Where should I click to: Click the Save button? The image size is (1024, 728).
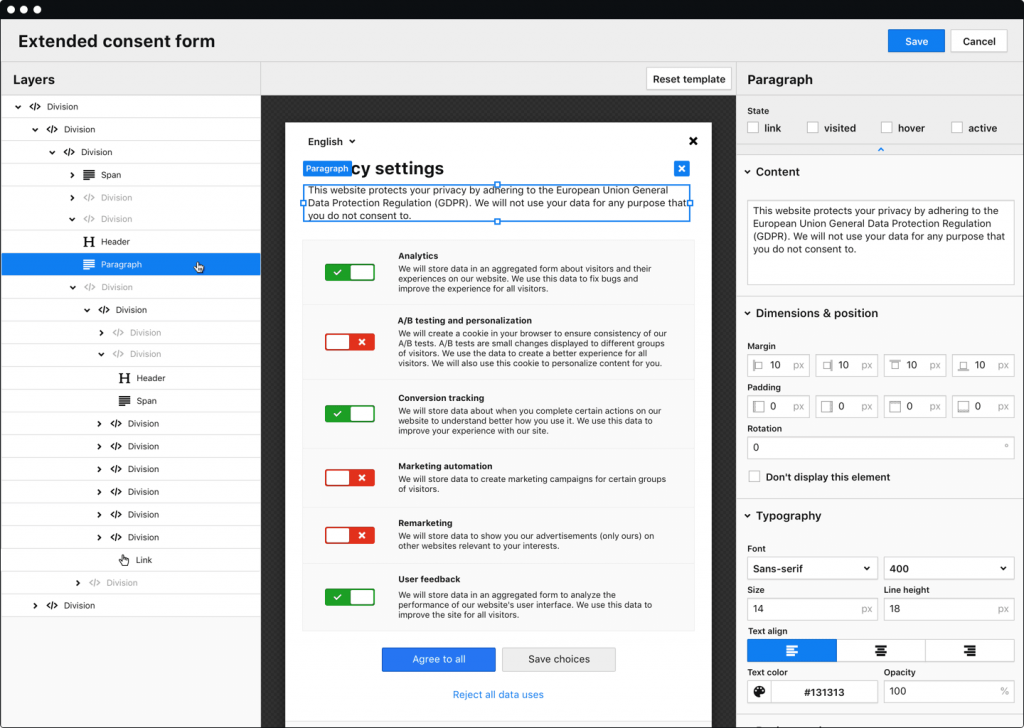point(915,41)
